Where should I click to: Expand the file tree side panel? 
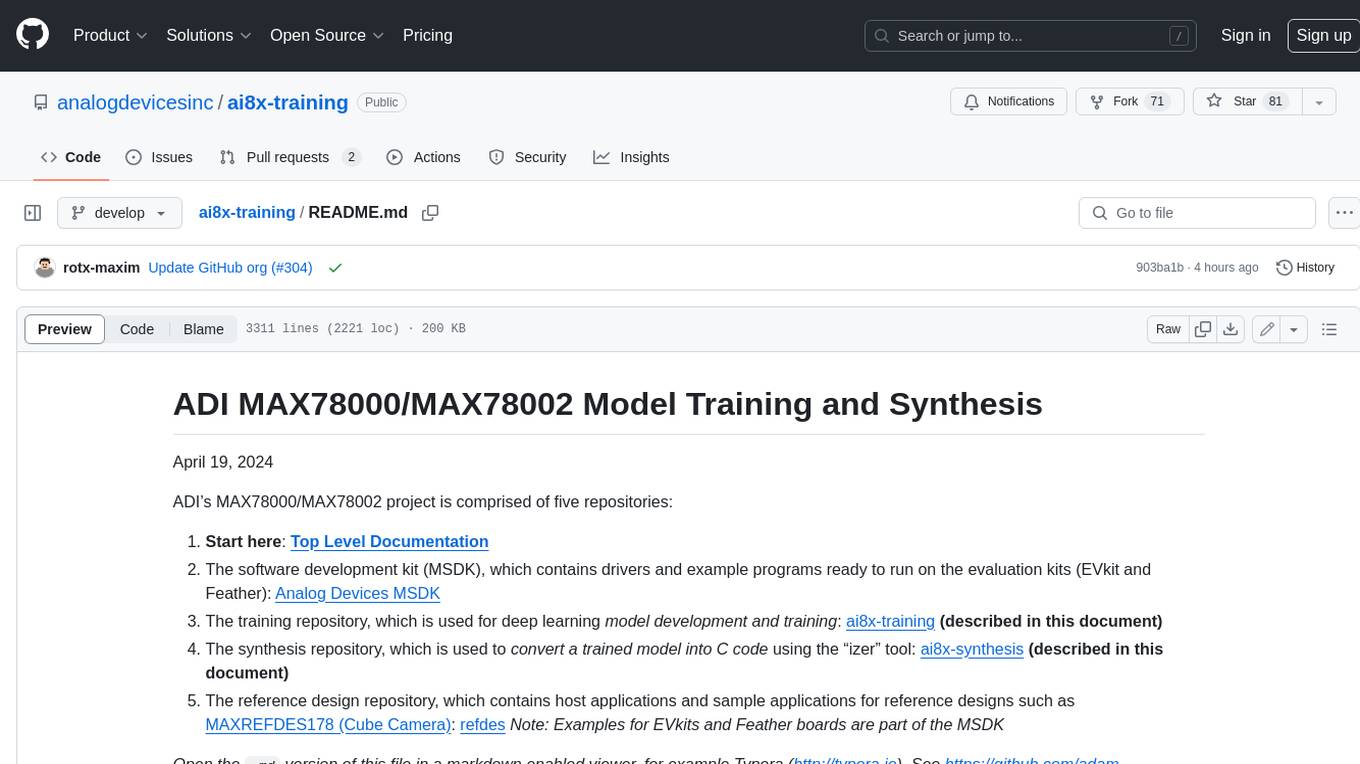point(33,213)
